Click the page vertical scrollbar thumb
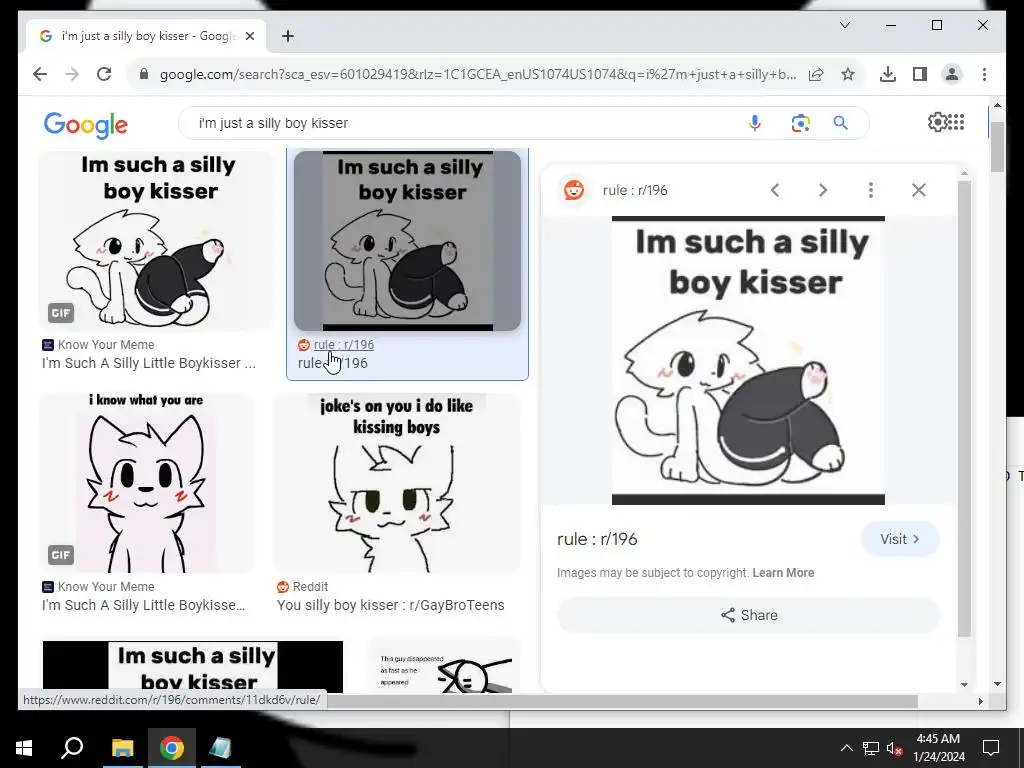Screen dimensions: 1024x768 [997, 147]
